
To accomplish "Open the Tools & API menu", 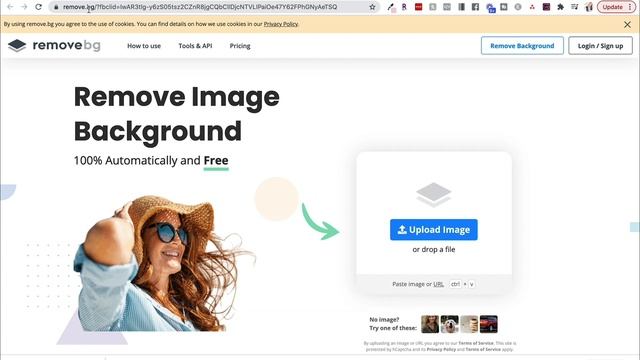I will [195, 46].
